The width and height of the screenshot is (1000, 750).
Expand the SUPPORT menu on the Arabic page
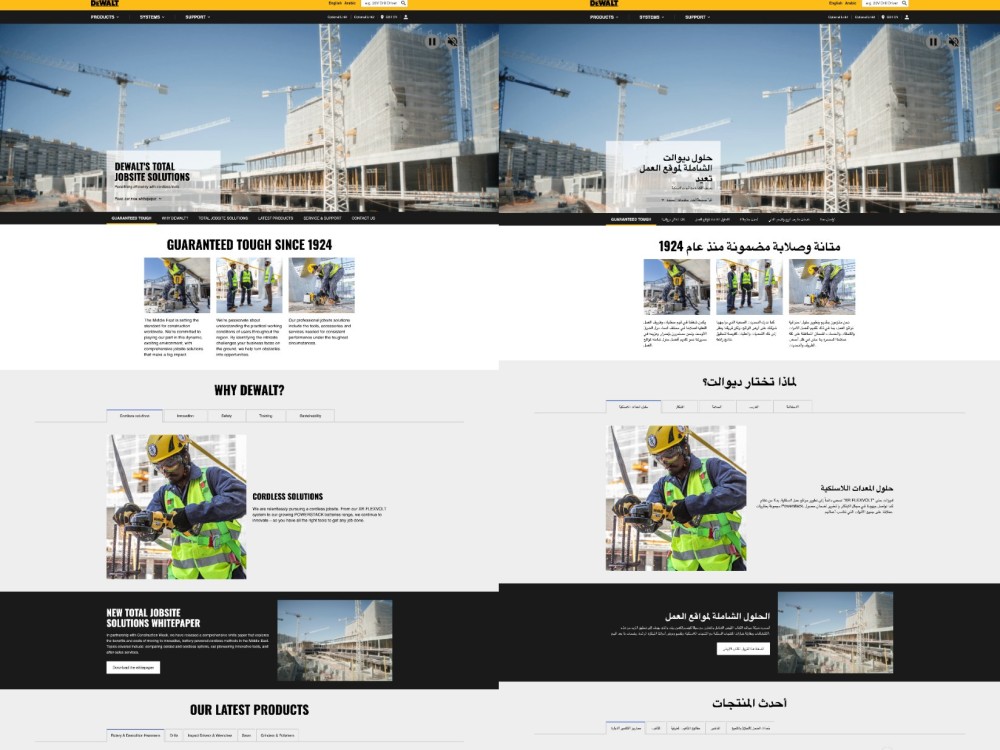(698, 17)
